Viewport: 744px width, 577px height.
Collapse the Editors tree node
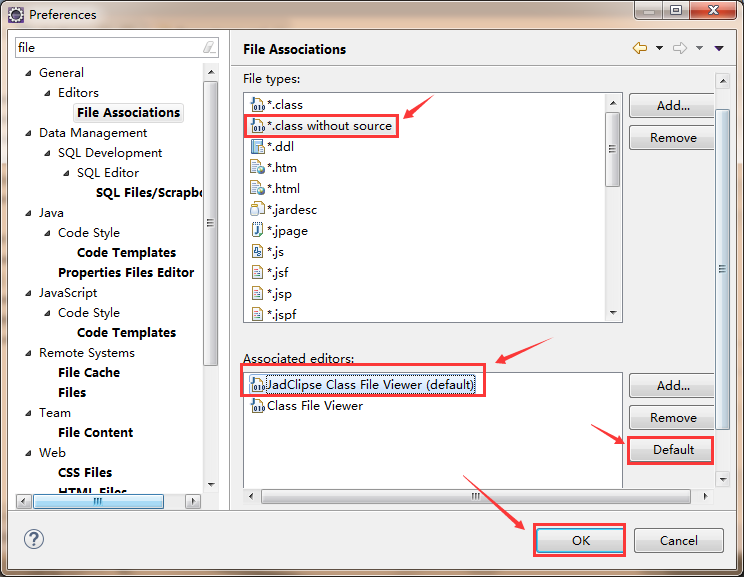pos(47,93)
